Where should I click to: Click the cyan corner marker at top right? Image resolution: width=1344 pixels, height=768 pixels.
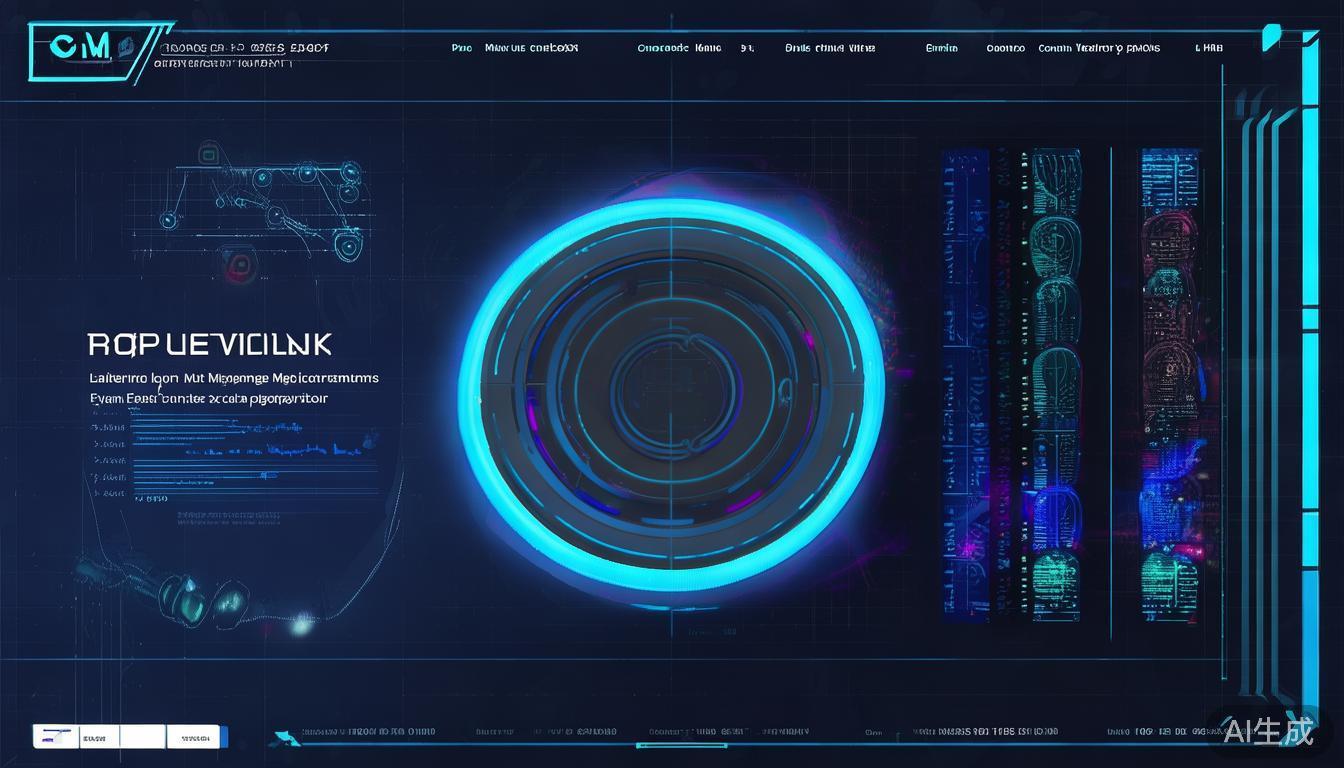tap(1271, 37)
